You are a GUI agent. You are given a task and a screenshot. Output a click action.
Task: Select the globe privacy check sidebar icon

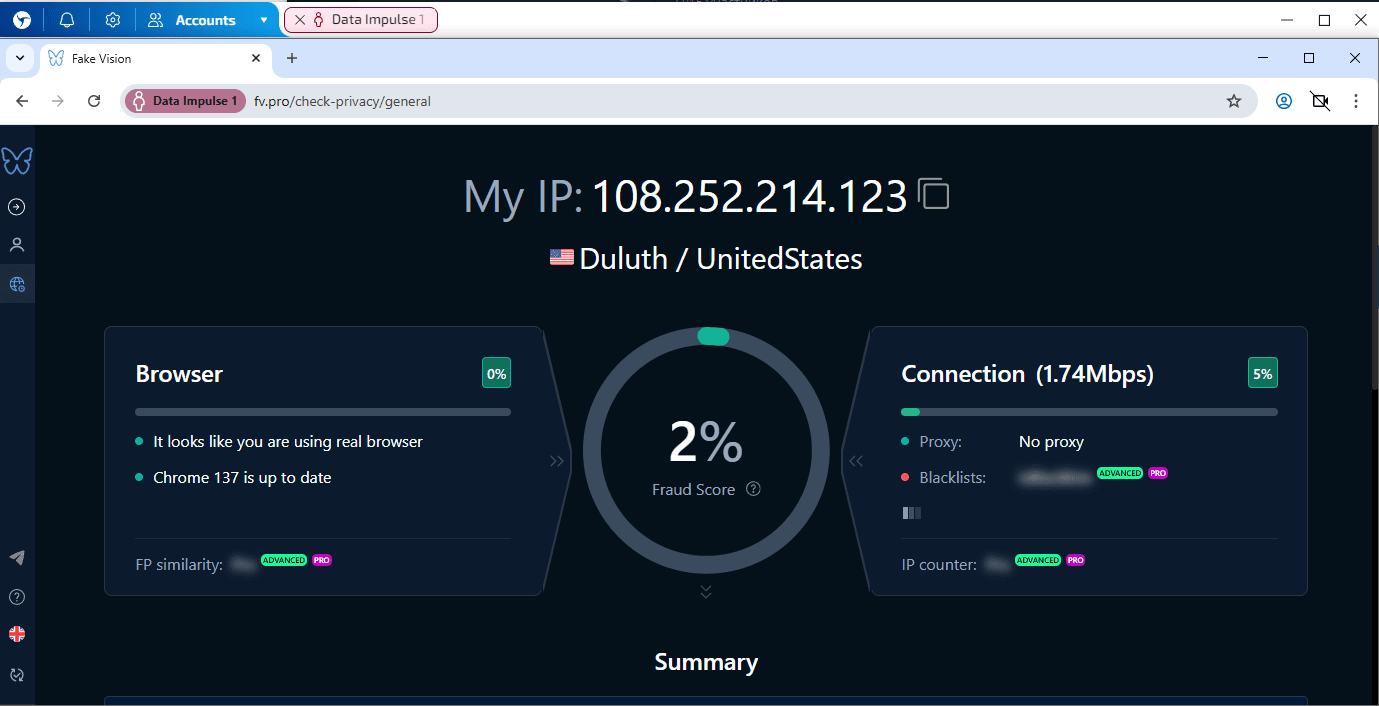17,283
